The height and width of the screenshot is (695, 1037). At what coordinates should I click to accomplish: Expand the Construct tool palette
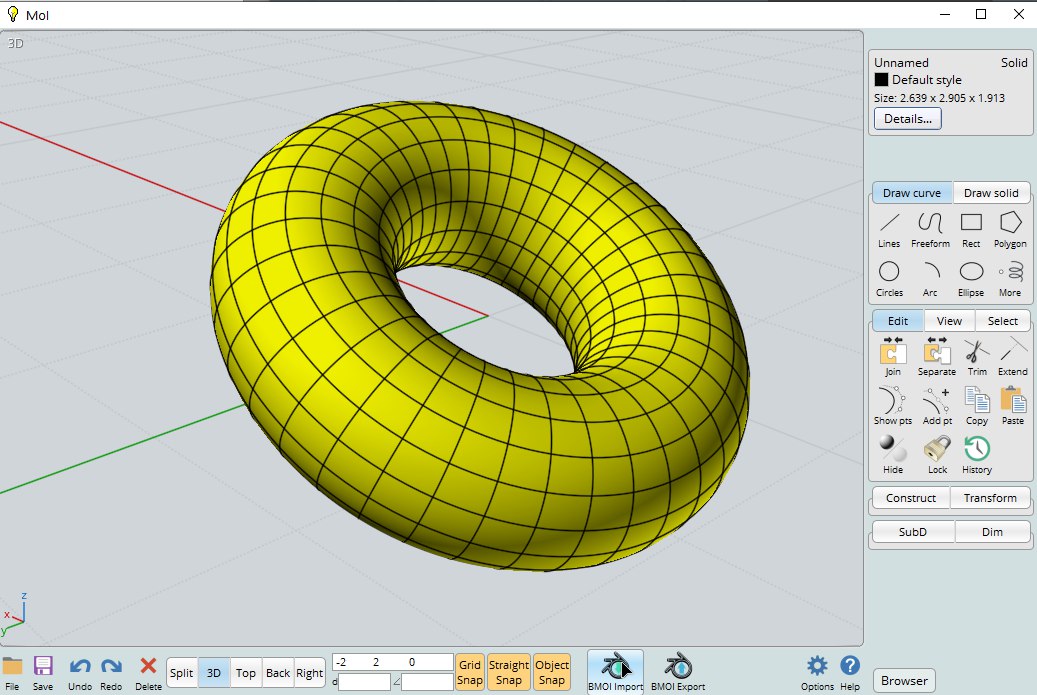click(911, 498)
